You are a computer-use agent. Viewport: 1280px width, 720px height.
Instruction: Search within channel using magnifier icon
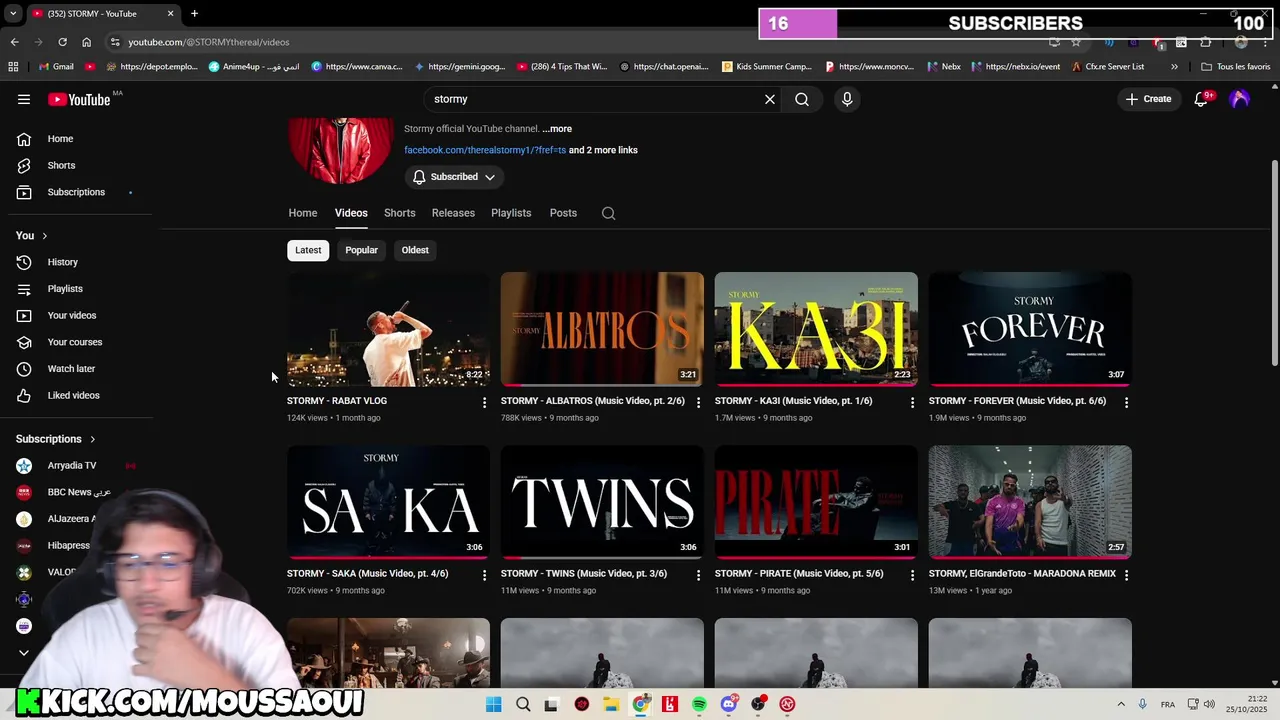(608, 213)
